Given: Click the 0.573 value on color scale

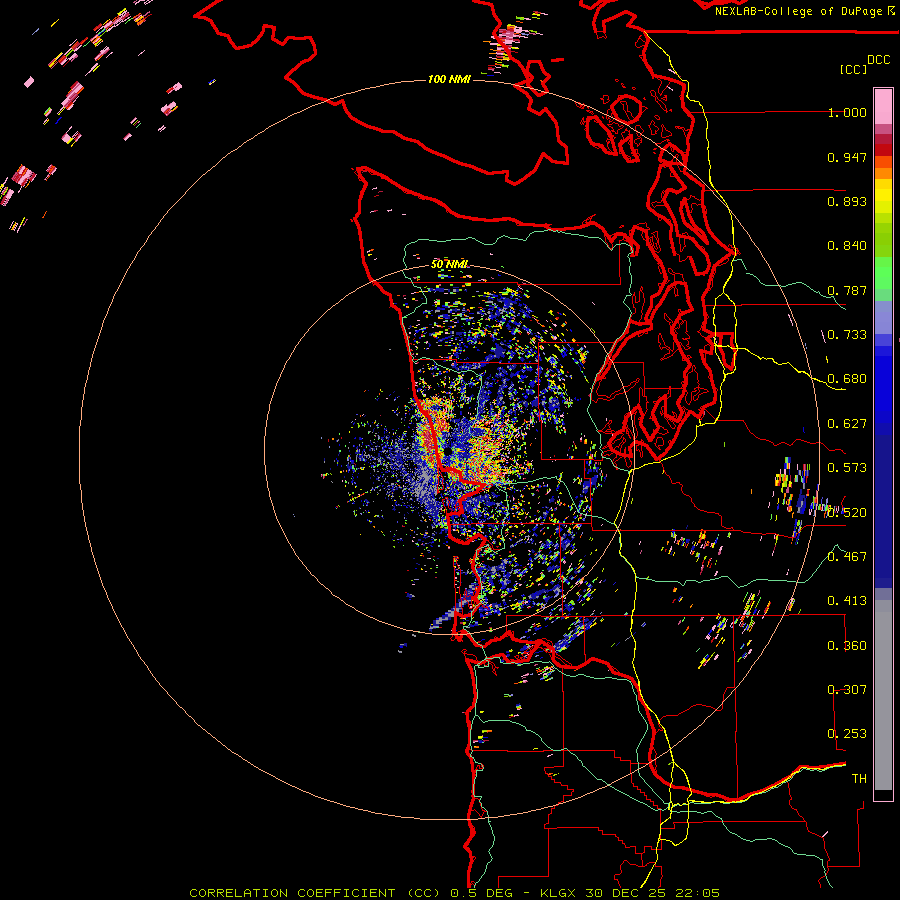Looking at the screenshot, I should [x=847, y=468].
